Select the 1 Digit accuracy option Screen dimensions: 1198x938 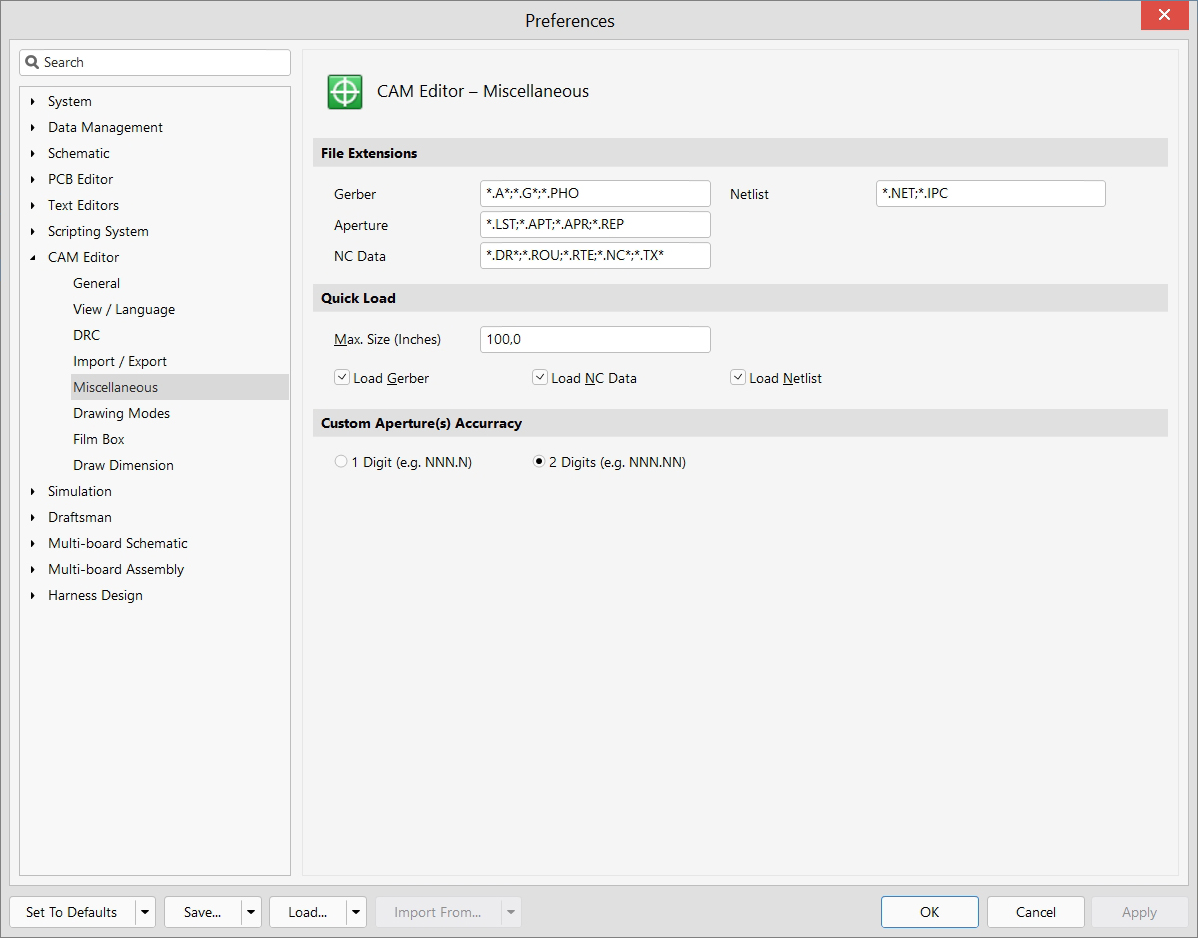pos(341,461)
